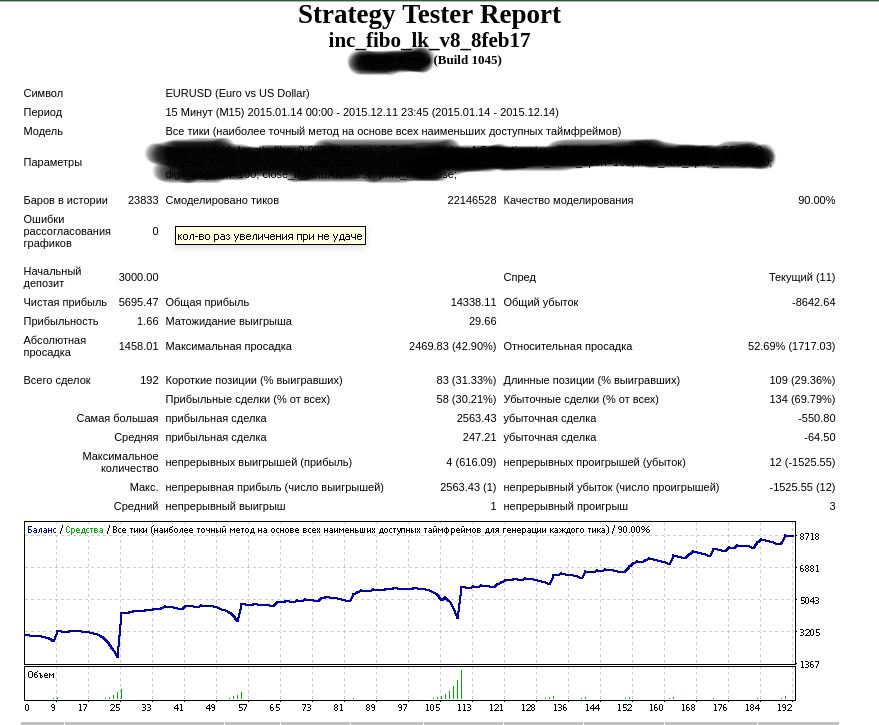The height and width of the screenshot is (725, 879).
Task: Click net profit value 5695.47
Action: [138, 302]
